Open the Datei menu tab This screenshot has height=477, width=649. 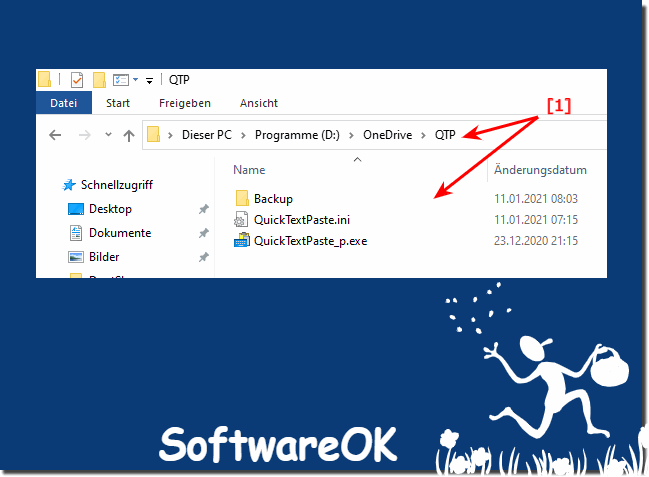tap(64, 103)
